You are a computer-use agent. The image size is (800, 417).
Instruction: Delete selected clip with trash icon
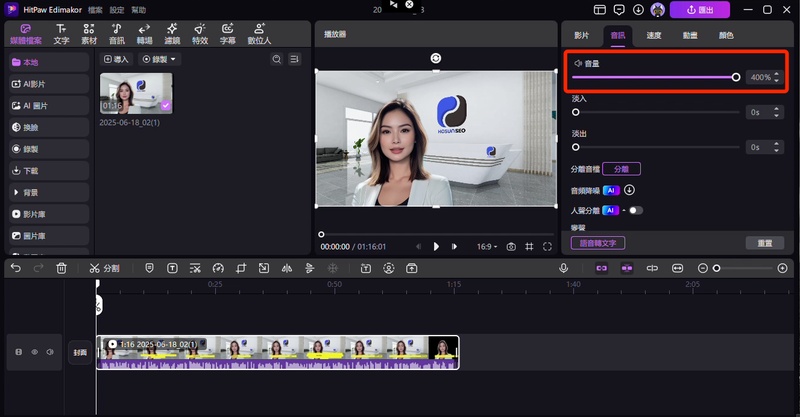tap(61, 268)
